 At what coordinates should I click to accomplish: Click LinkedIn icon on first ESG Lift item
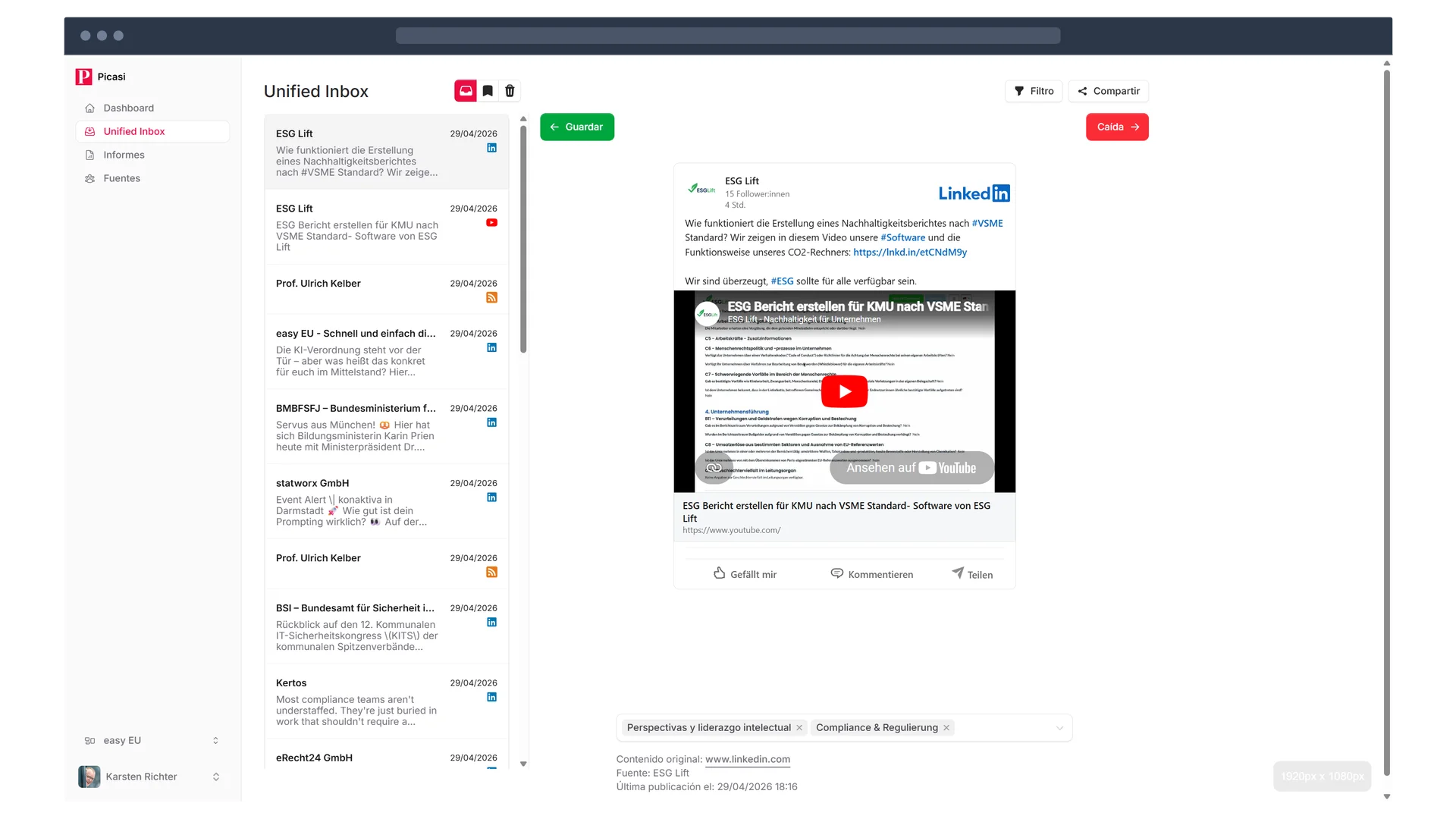pos(492,148)
